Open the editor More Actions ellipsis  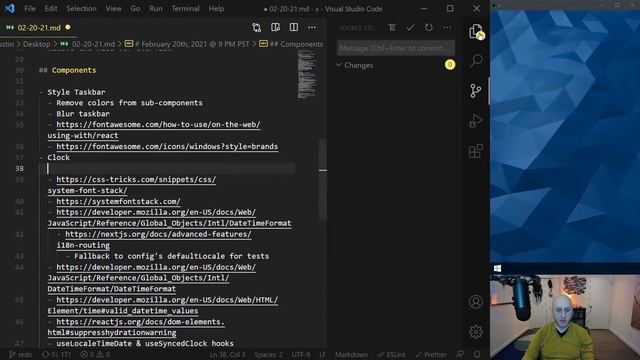(312, 27)
